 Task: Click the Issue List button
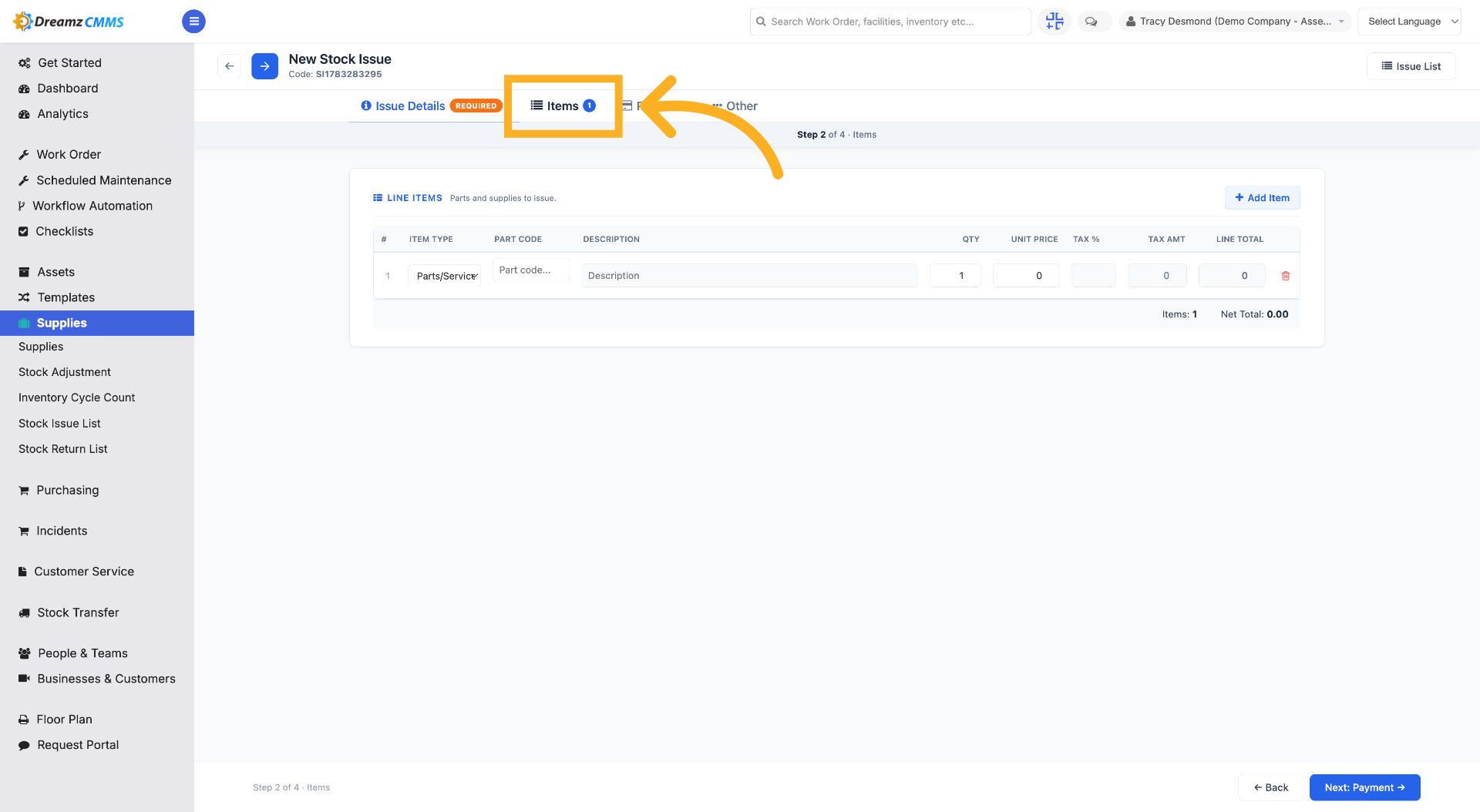click(1411, 66)
